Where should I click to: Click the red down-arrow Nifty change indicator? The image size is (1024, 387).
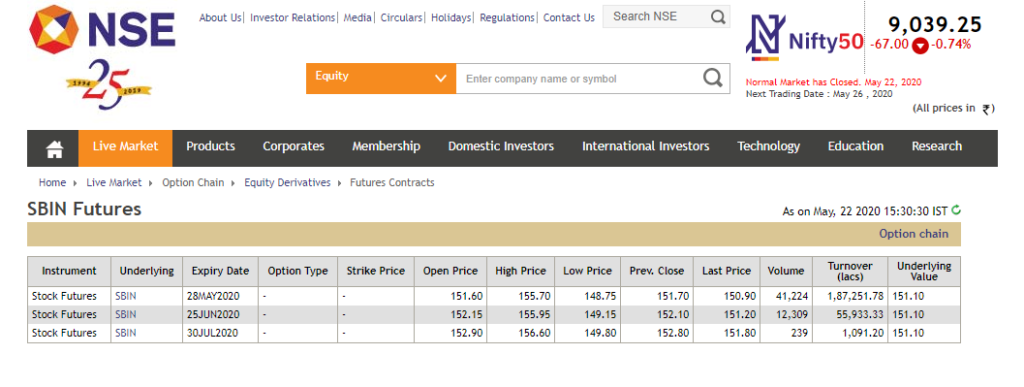920,45
